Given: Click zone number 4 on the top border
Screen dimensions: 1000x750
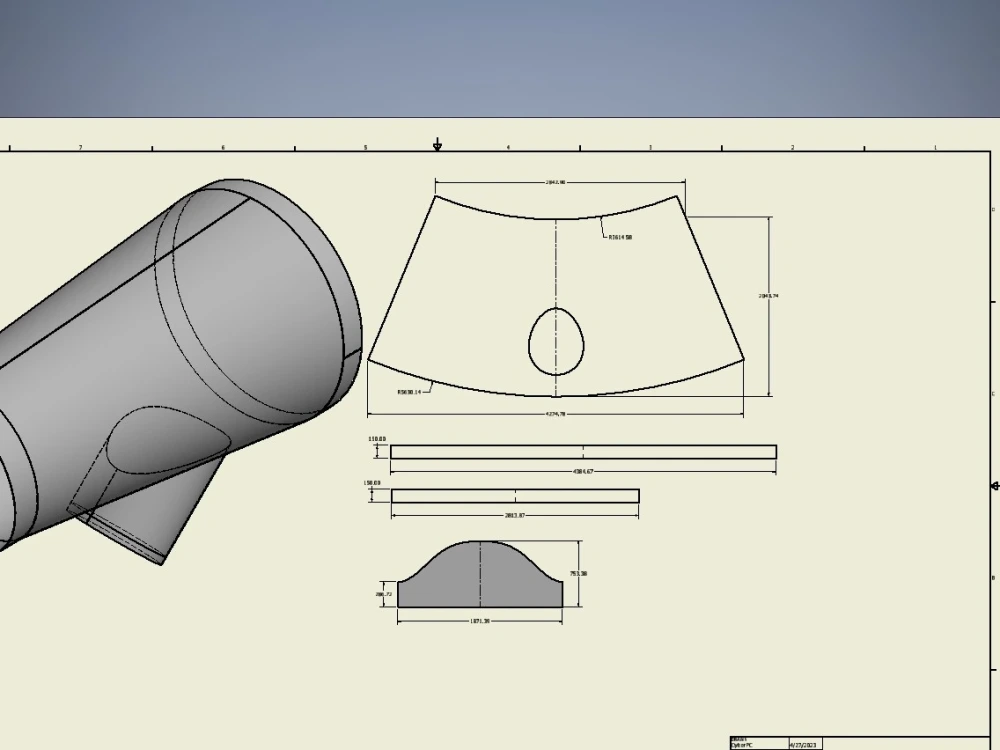Looking at the screenshot, I should (x=510, y=145).
